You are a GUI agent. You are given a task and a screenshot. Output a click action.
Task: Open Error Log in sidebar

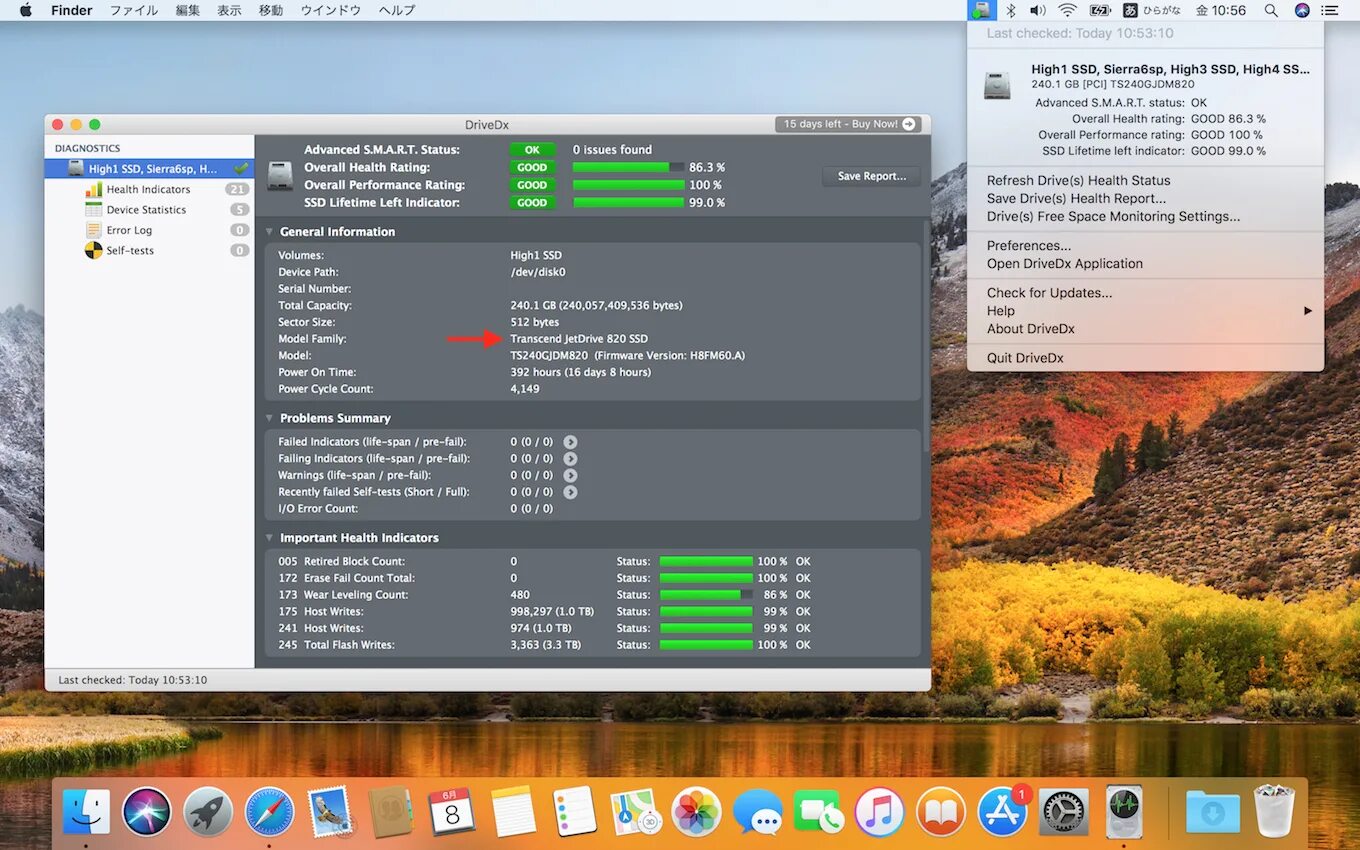pos(129,230)
